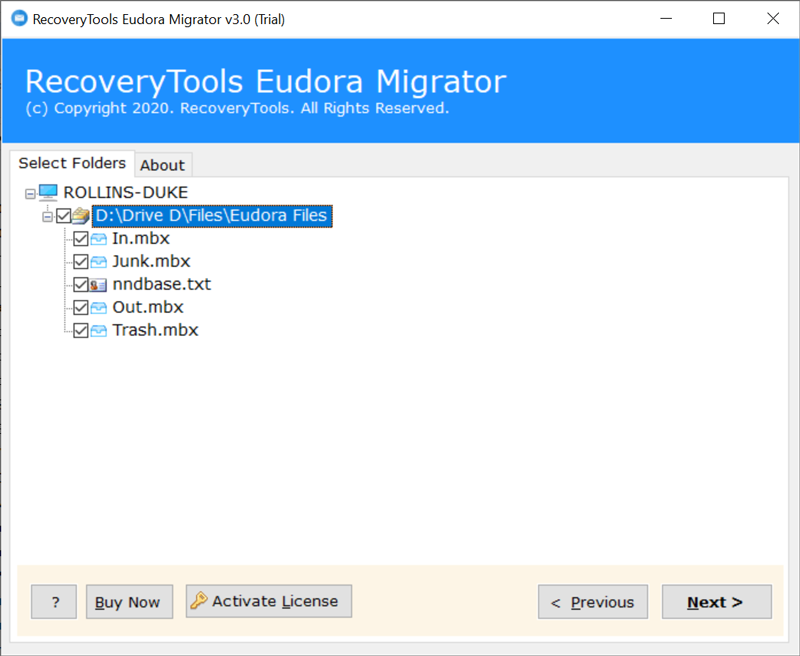
Task: Uncheck the D:\Drive D\Files\Eudora Files checkbox
Action: 64,216
